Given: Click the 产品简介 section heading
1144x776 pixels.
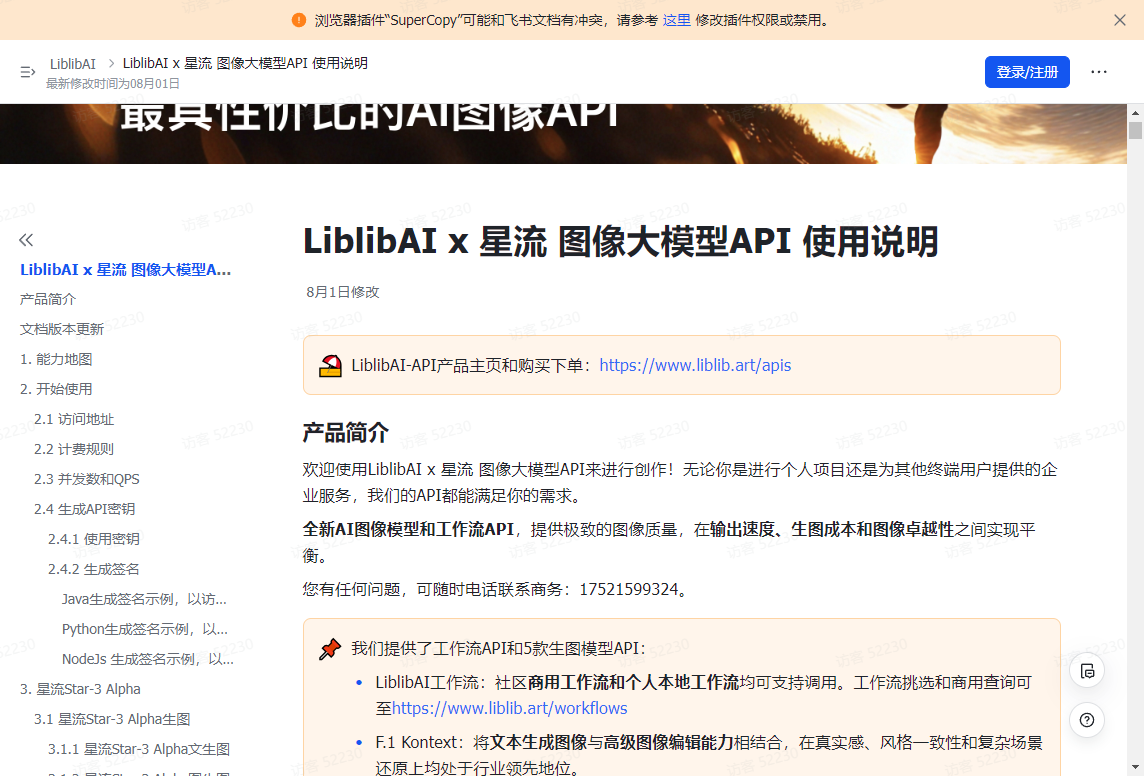Looking at the screenshot, I should click(346, 432).
